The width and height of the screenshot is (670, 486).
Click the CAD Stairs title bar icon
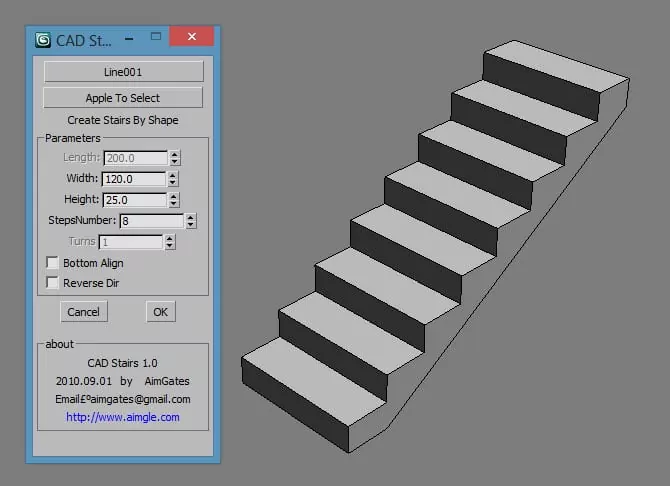43,41
